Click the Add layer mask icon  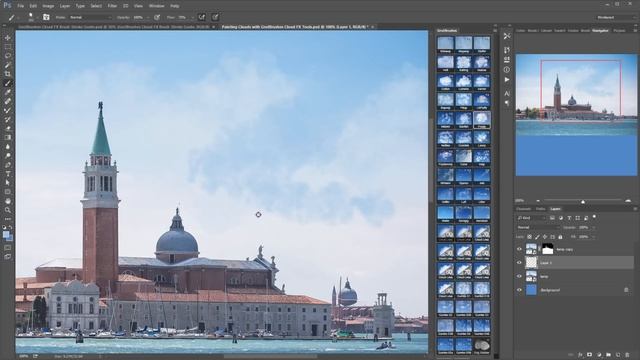coord(589,355)
